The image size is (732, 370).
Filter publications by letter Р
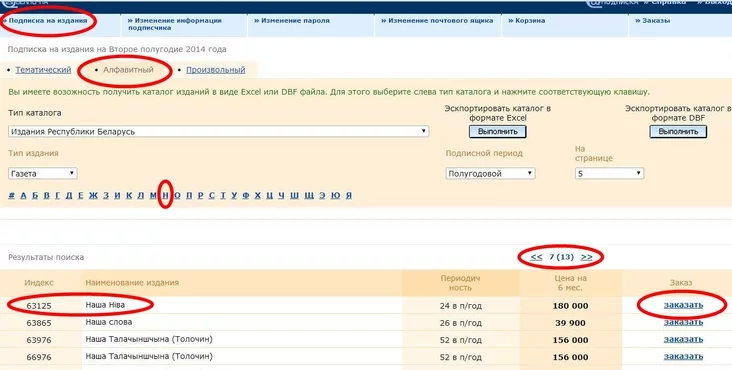[x=200, y=195]
